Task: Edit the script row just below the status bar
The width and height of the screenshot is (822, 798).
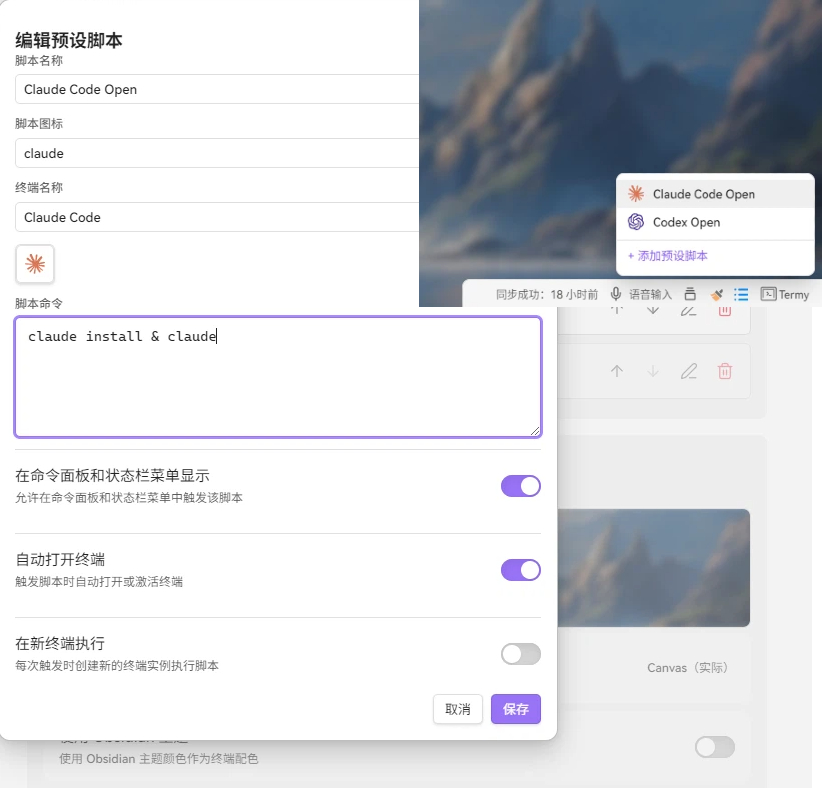Action: (689, 310)
